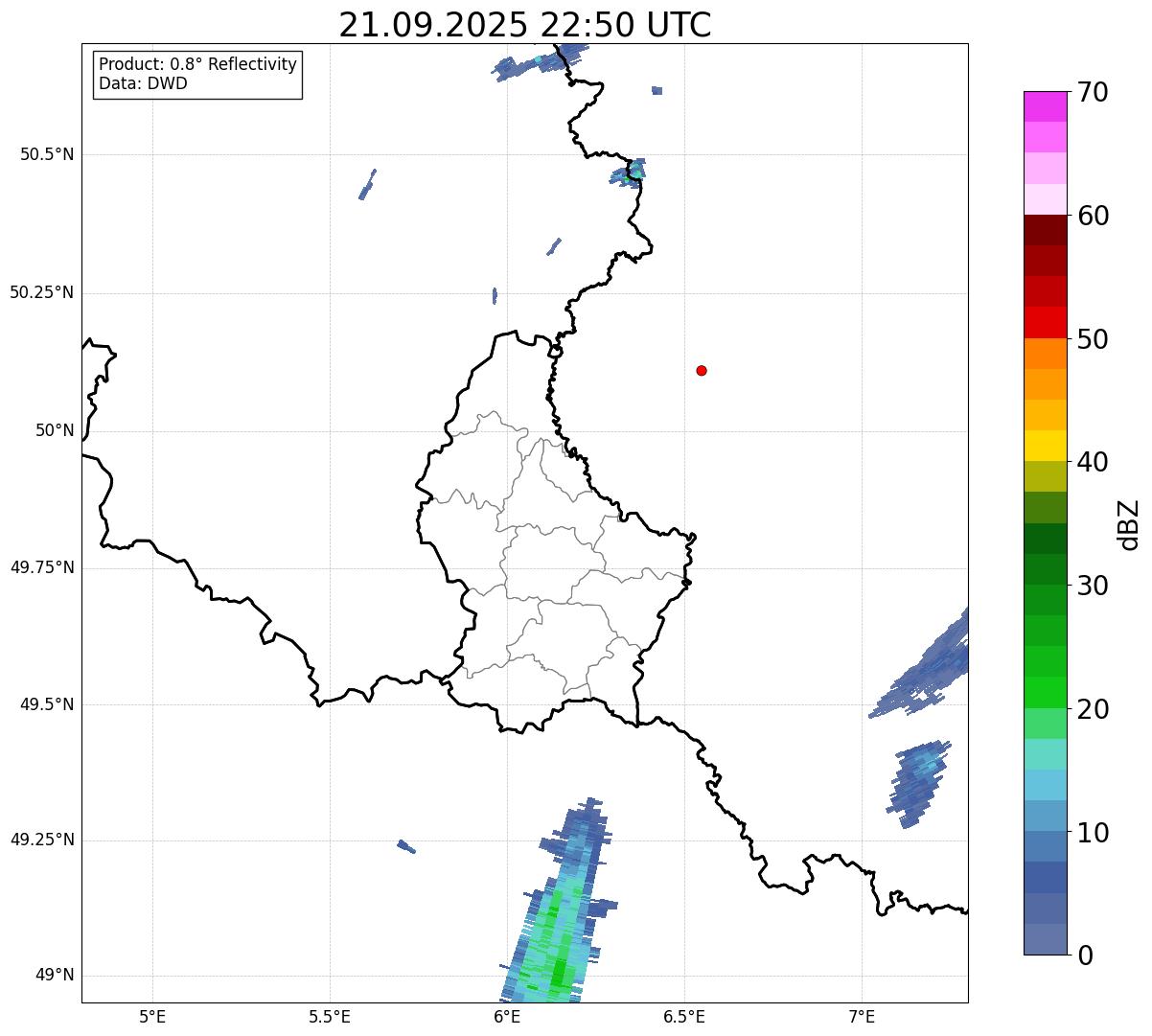Click the 49.75°N latitude label
This screenshot has width=1152, height=1036.
[x=42, y=567]
